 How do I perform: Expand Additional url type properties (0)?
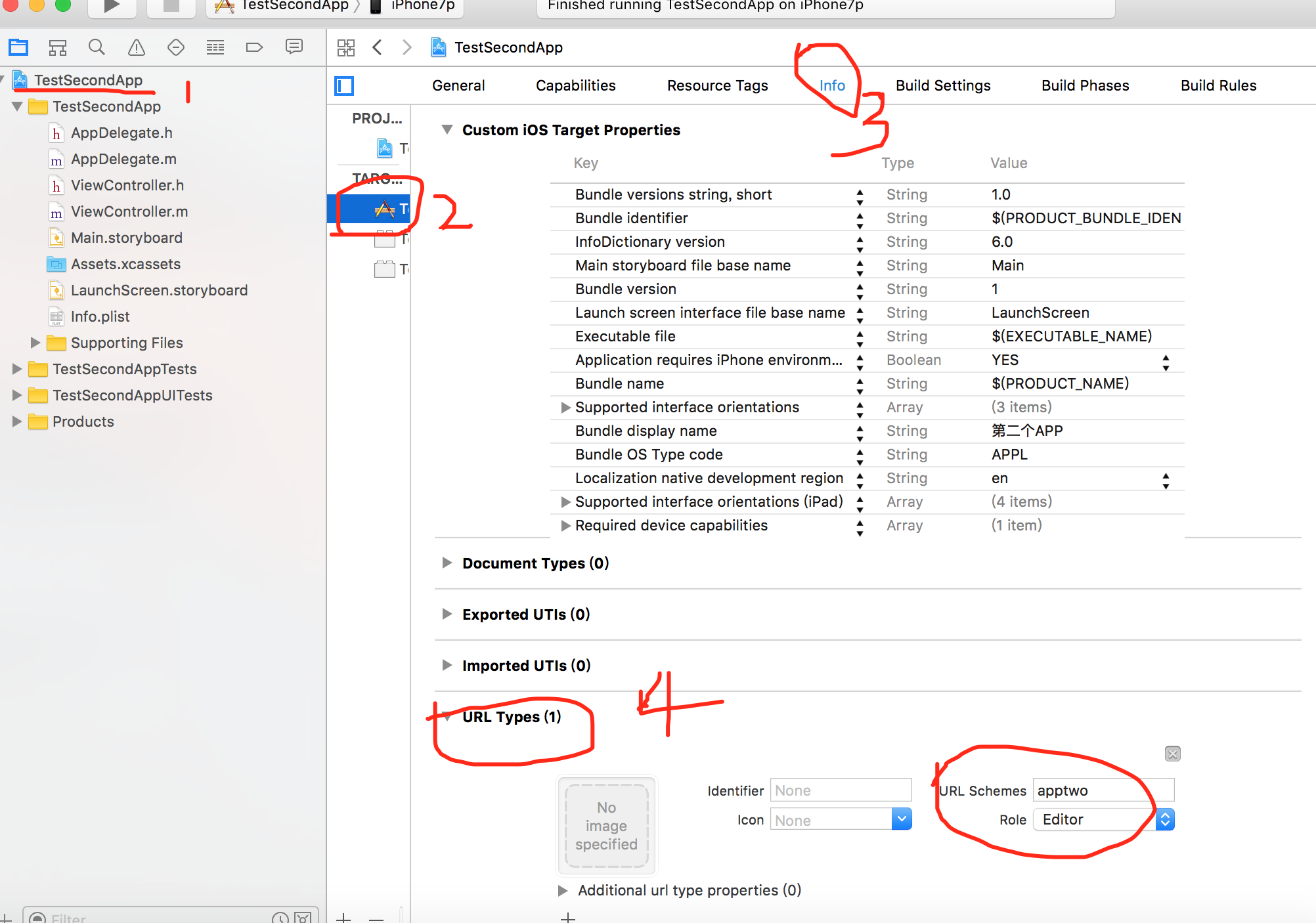coord(563,891)
